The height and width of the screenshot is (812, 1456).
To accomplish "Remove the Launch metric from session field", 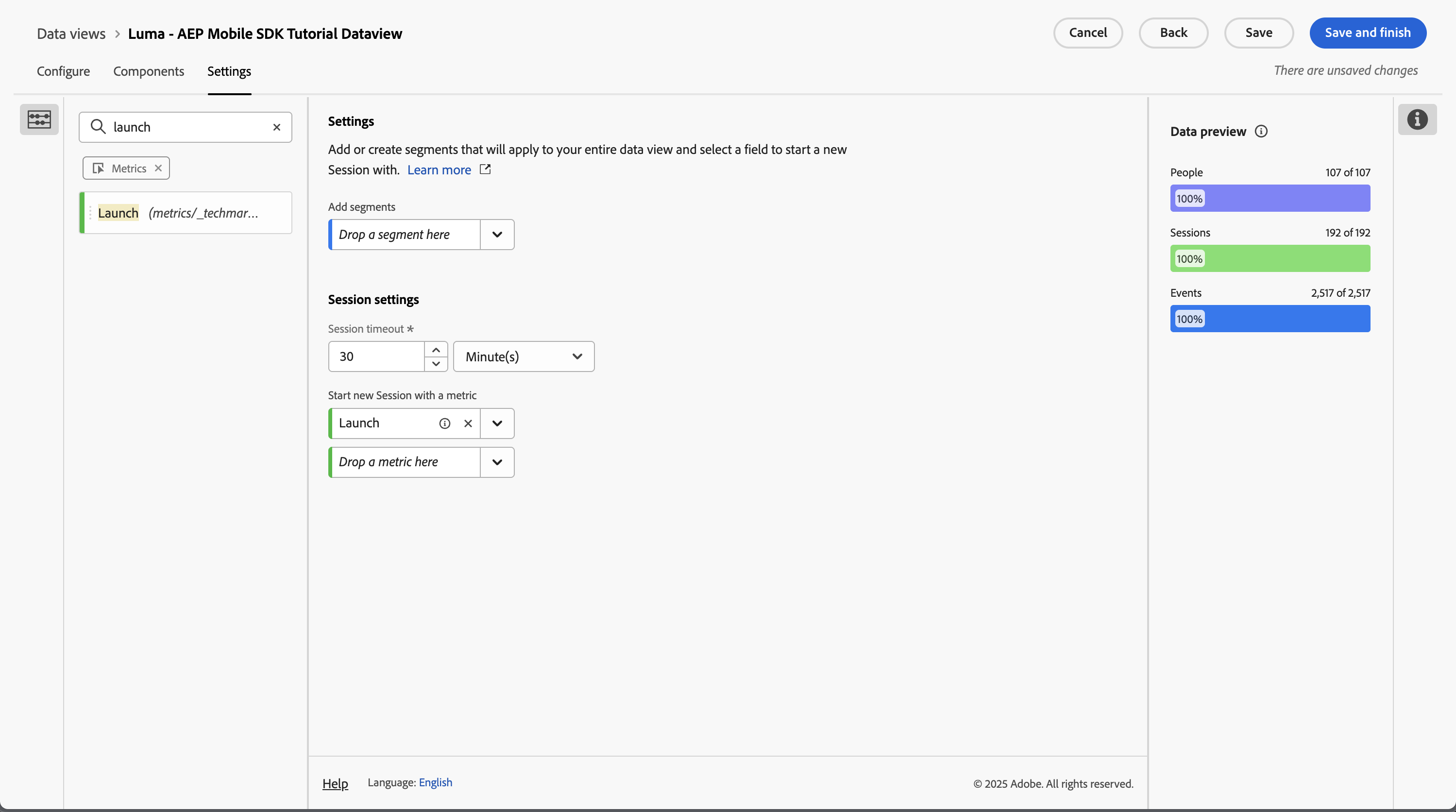I will [x=468, y=423].
